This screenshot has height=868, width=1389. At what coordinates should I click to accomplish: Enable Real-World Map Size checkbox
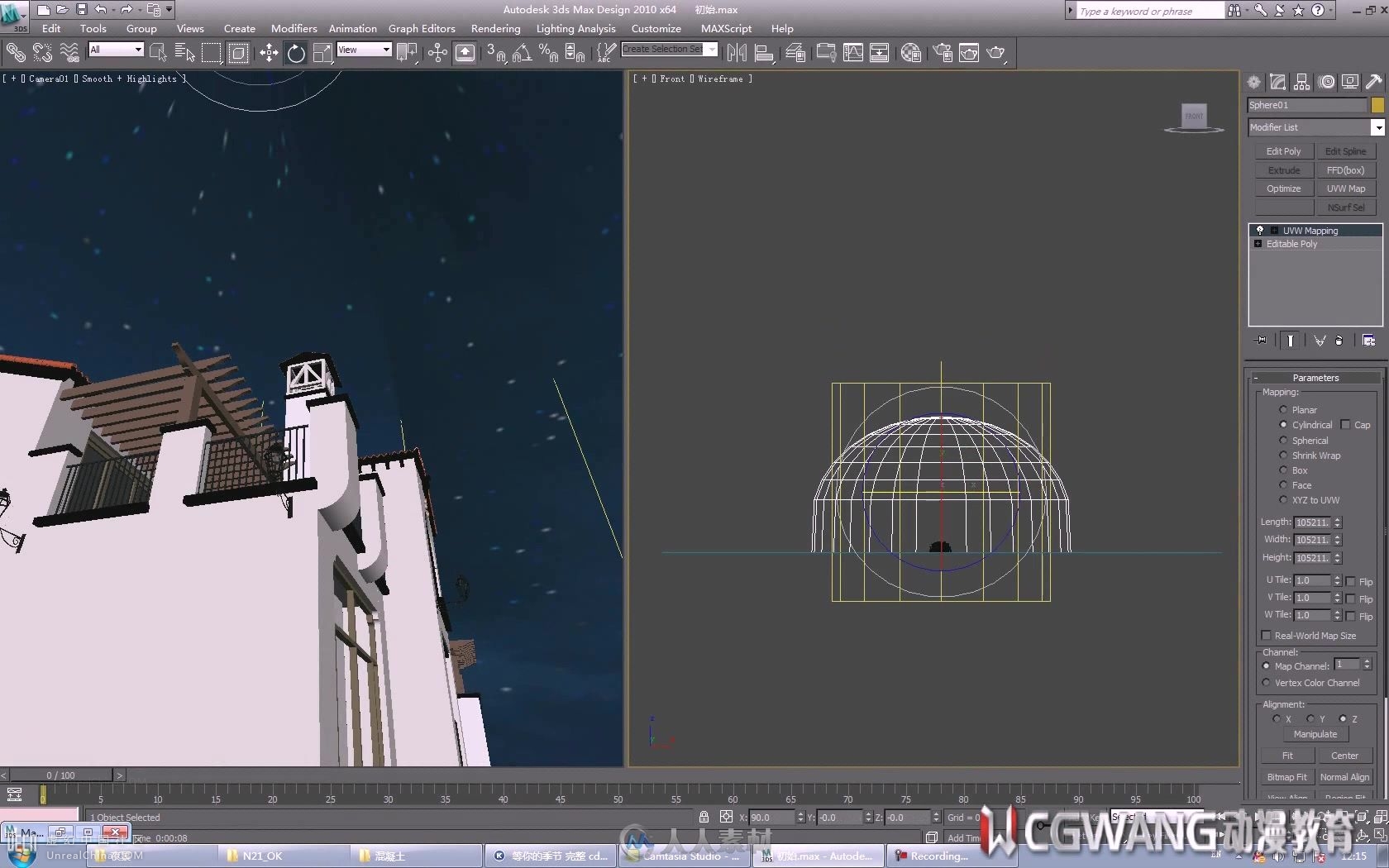click(x=1266, y=636)
